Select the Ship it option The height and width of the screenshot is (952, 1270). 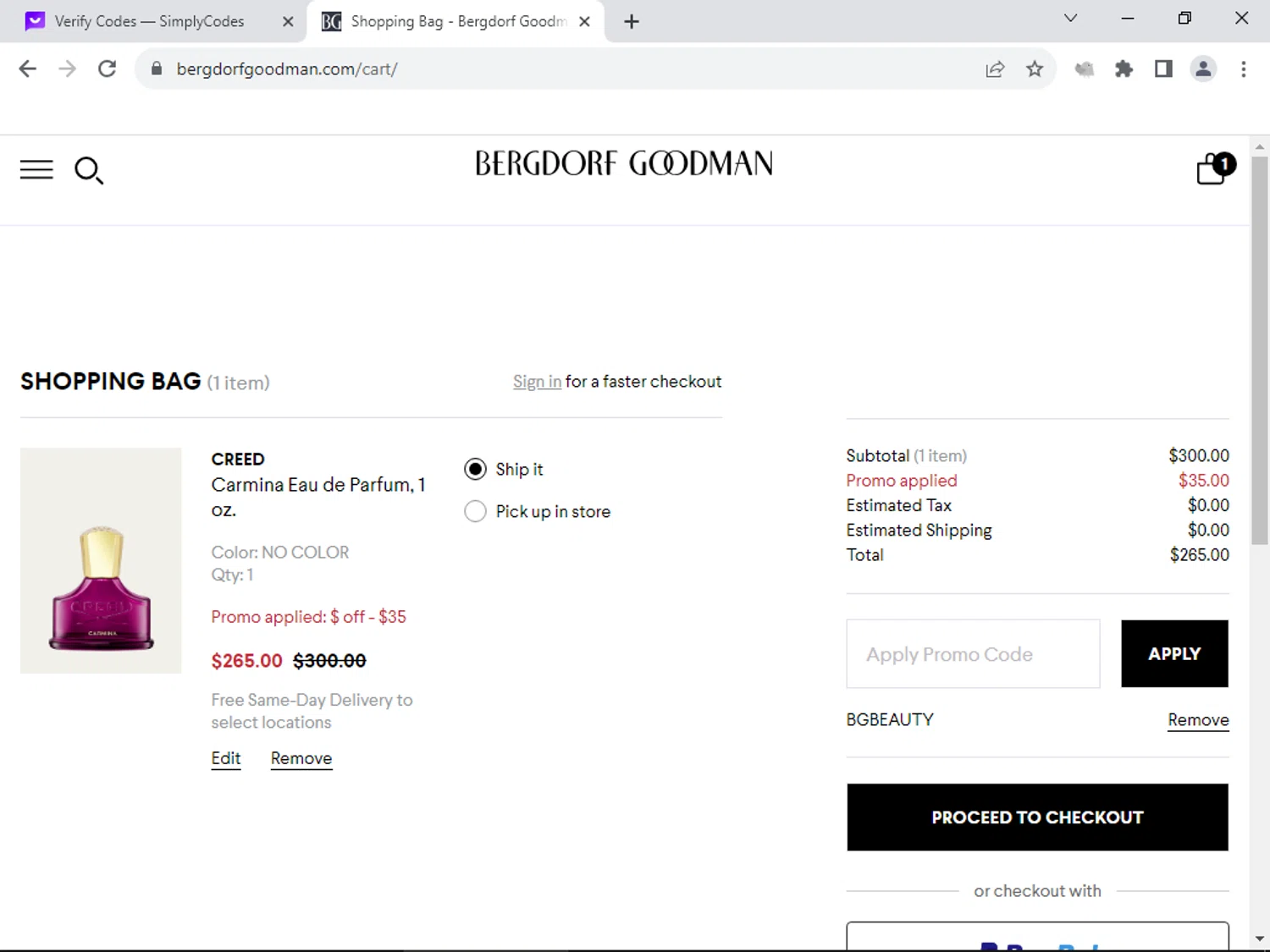pyautogui.click(x=475, y=469)
